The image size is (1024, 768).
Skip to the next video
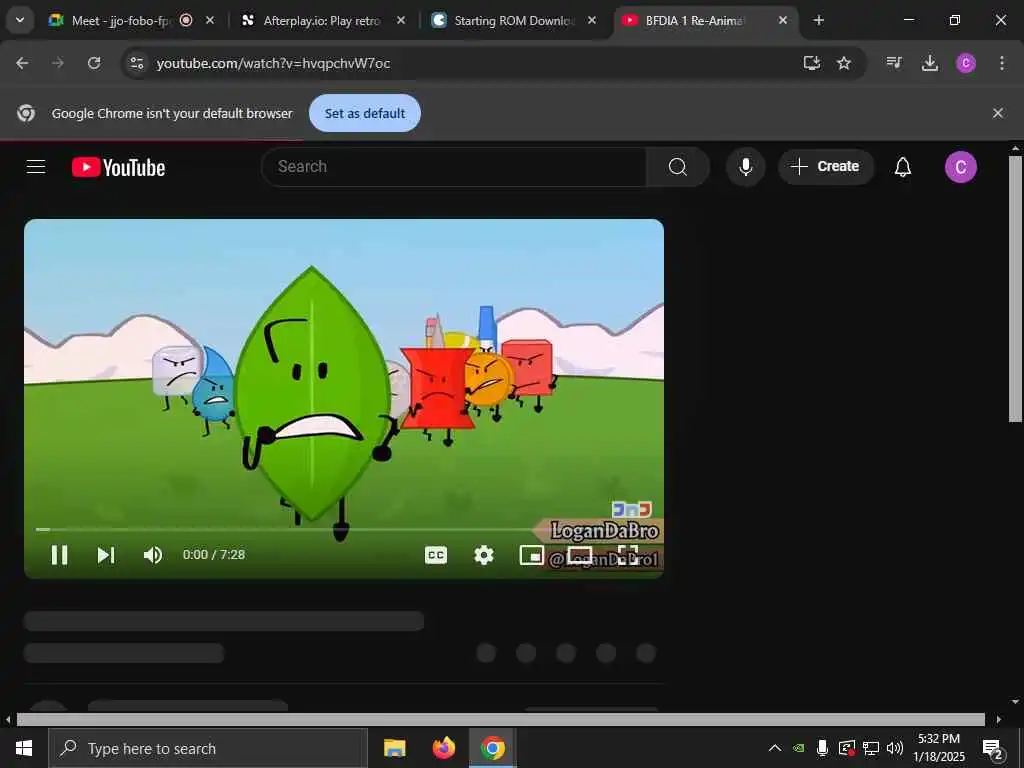106,555
